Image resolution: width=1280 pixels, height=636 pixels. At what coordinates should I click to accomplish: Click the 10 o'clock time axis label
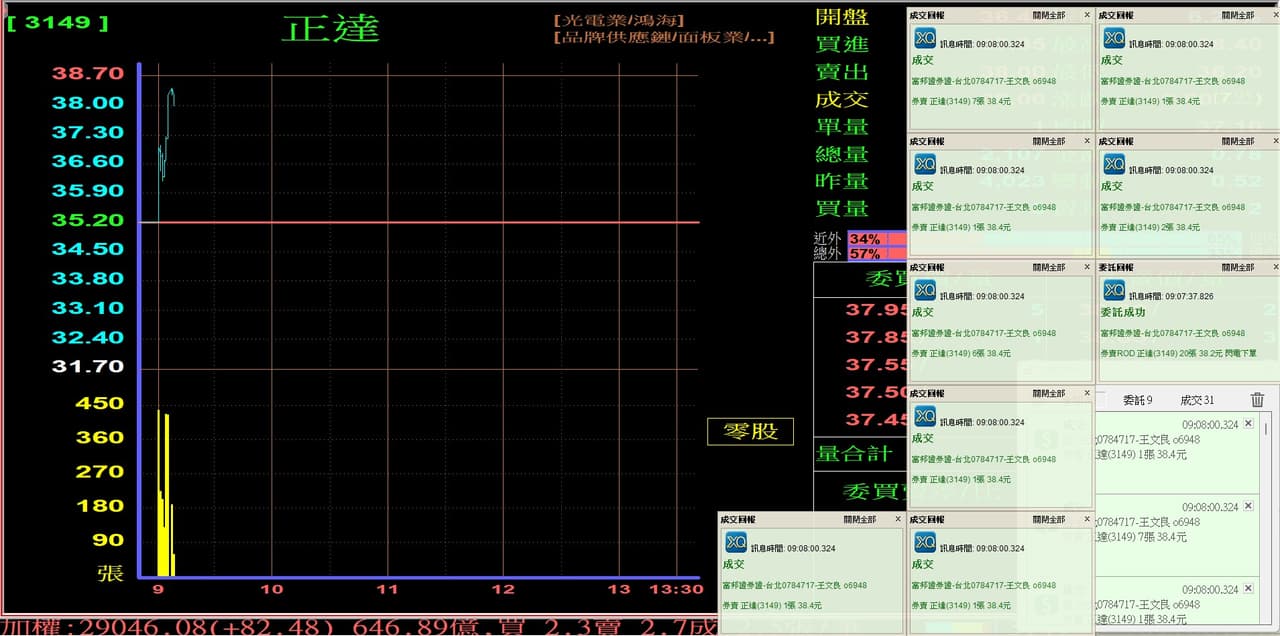coord(272,589)
